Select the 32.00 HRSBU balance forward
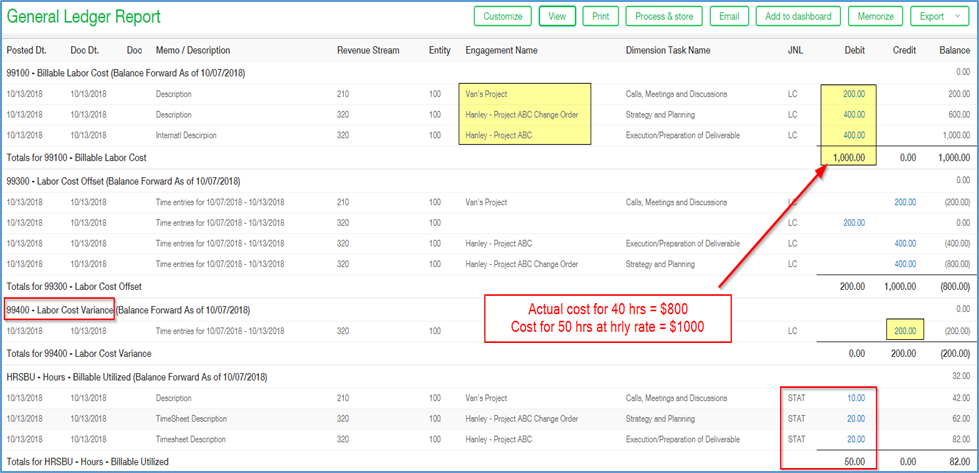The image size is (979, 473). coord(960,377)
